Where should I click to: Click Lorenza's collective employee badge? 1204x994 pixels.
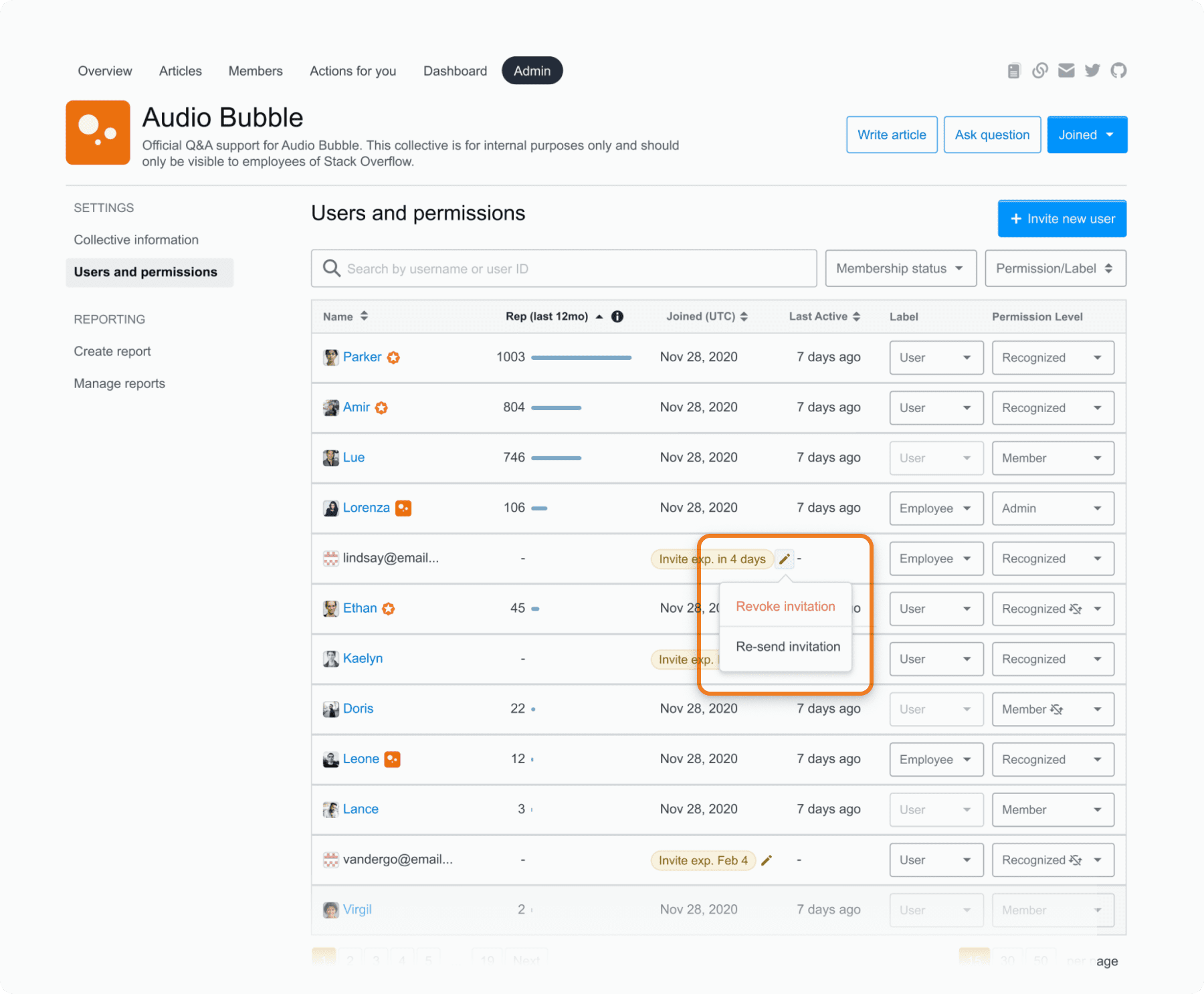[403, 508]
